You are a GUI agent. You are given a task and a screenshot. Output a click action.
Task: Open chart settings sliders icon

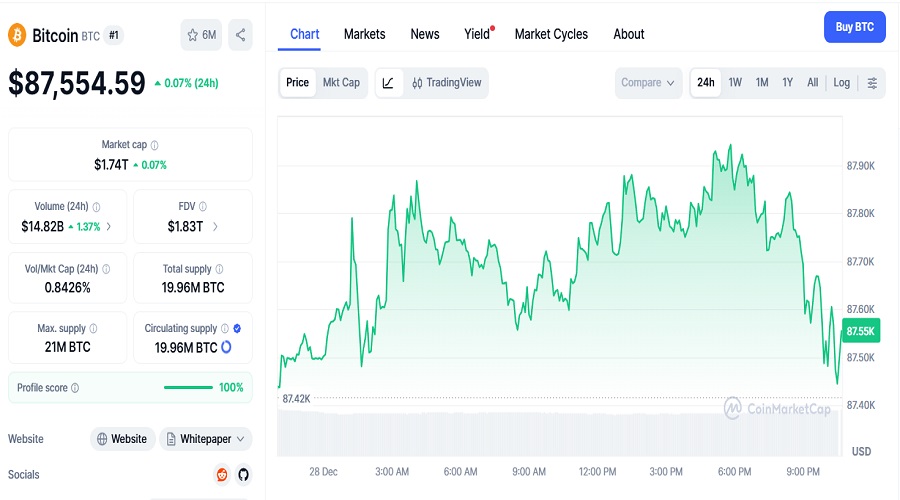click(x=872, y=83)
